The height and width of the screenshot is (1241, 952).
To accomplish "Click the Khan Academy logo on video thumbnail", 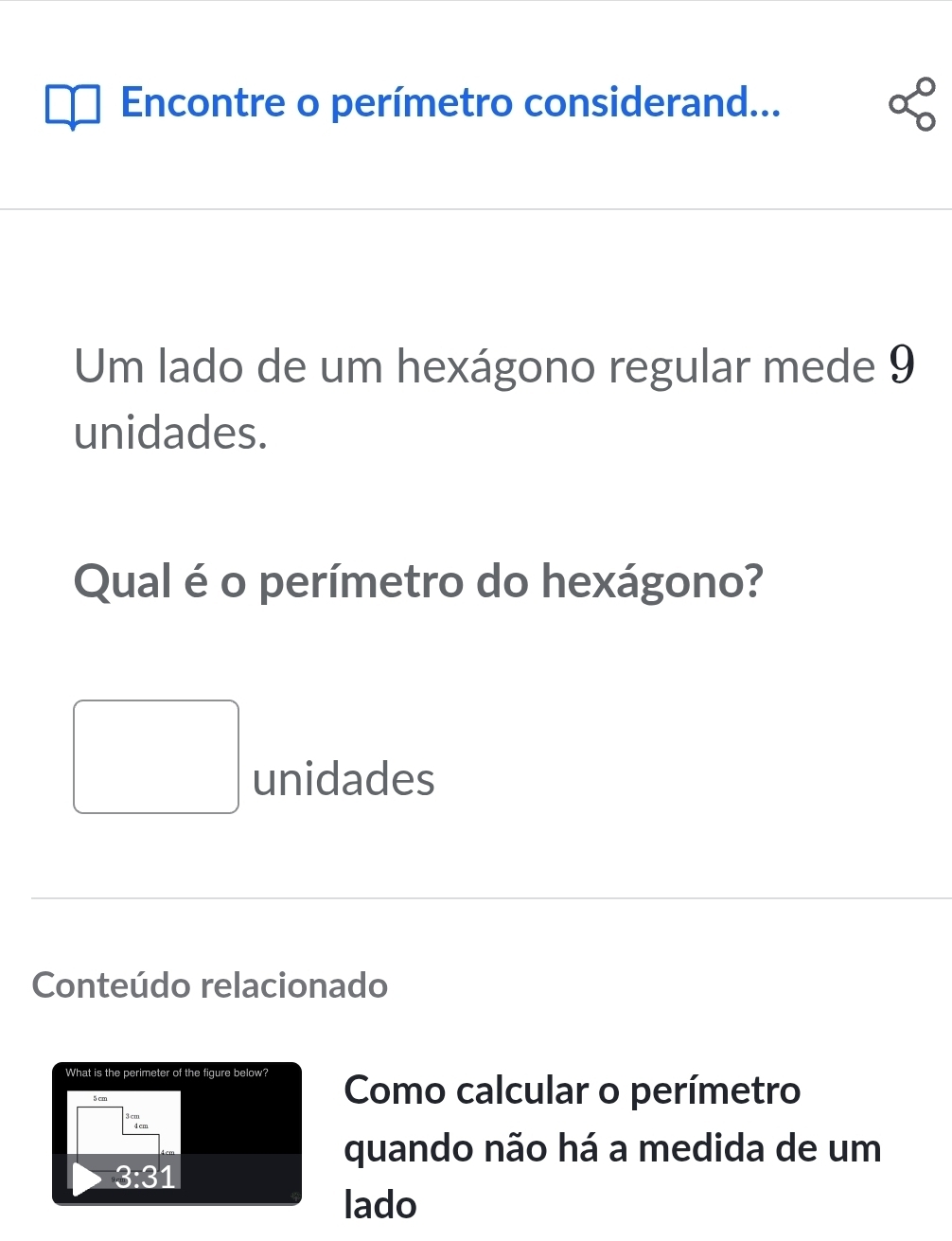I will point(292,1194).
